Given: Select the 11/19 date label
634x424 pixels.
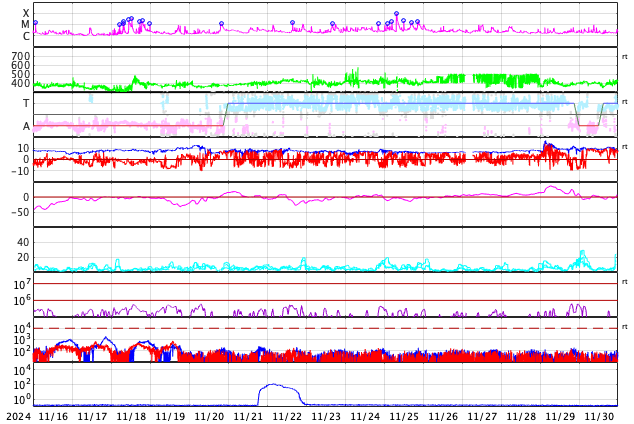Looking at the screenshot, I should tap(170, 416).
